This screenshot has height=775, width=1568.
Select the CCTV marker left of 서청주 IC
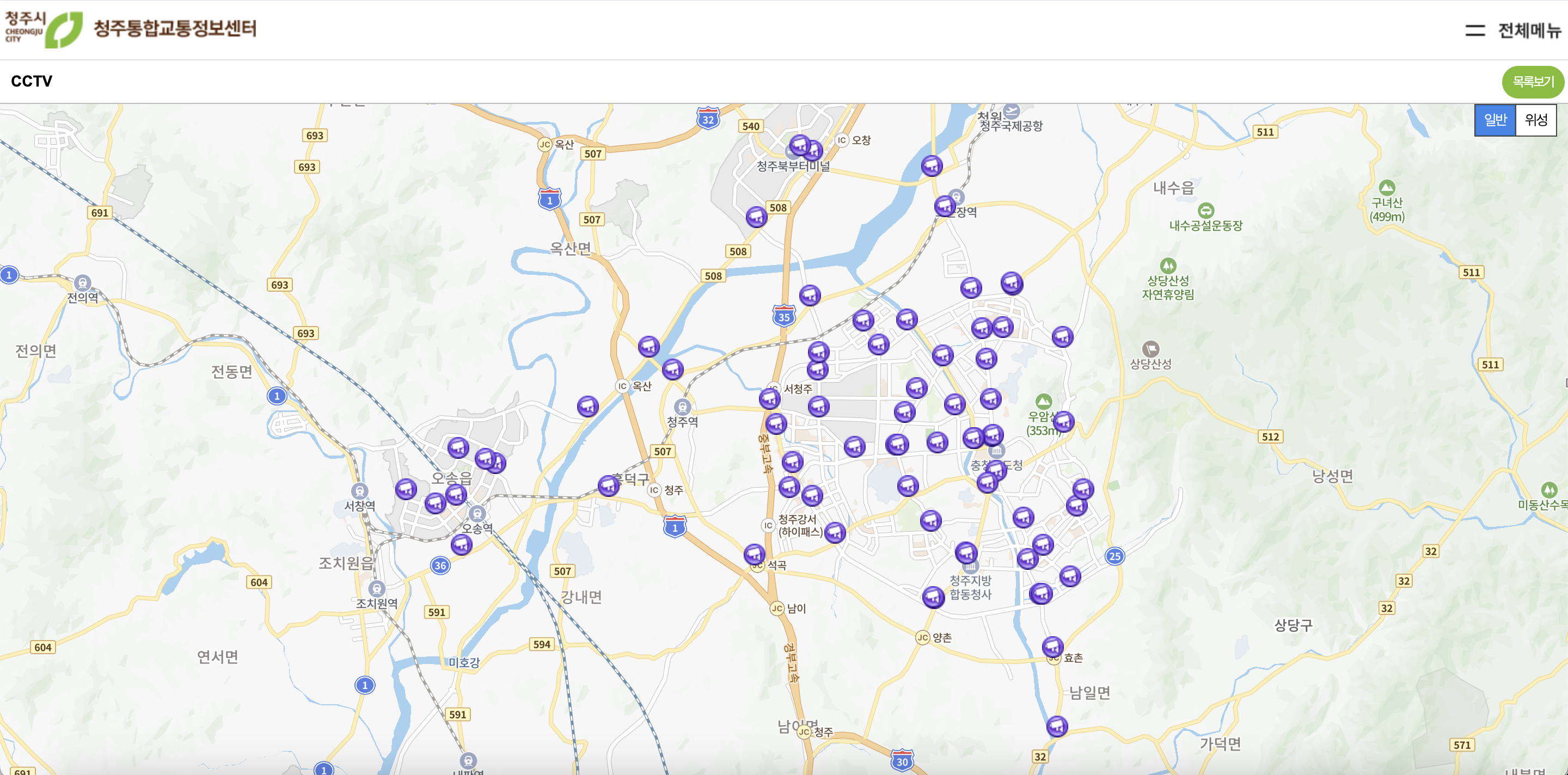coord(769,398)
